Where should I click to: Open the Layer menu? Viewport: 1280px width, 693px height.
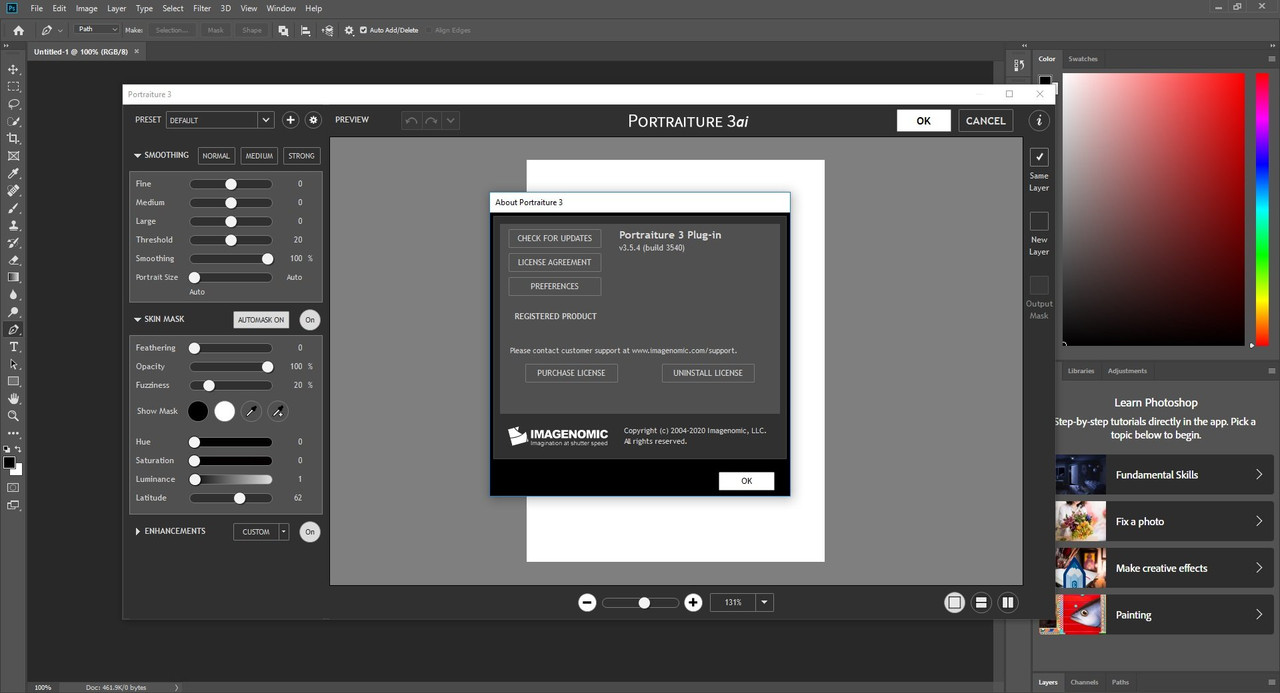point(117,8)
